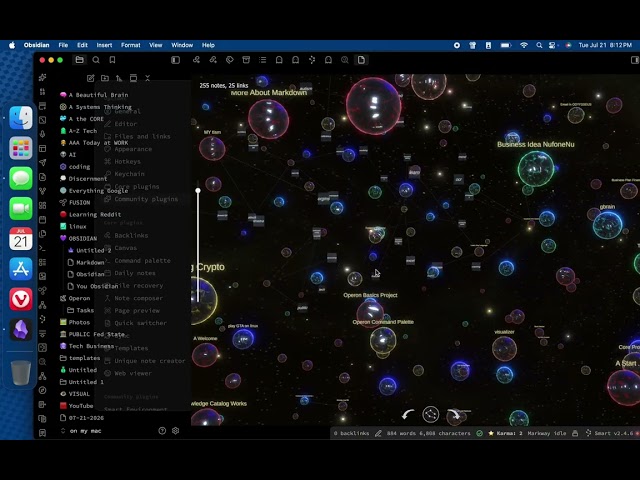Open the Insert menu

click(x=104, y=45)
